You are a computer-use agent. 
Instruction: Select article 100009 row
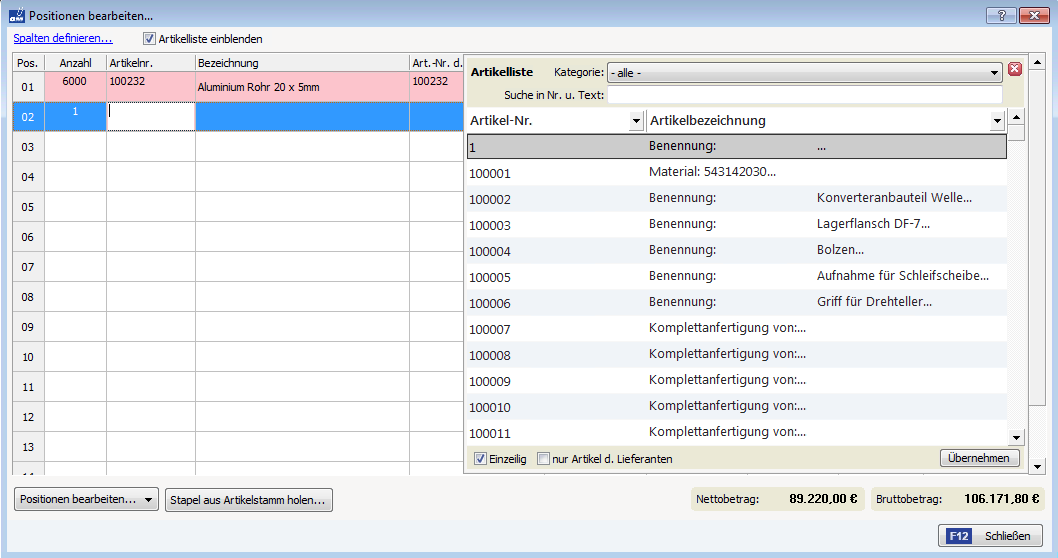coord(737,381)
